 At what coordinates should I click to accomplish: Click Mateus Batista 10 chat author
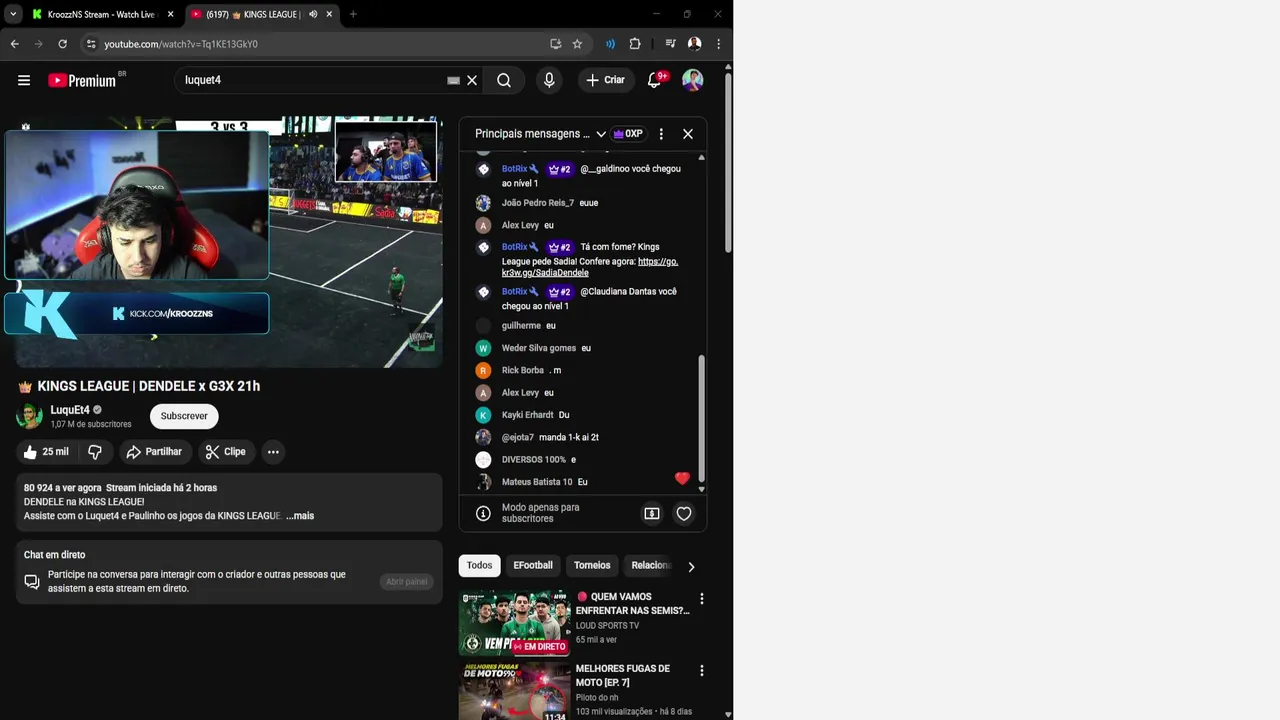(x=537, y=482)
